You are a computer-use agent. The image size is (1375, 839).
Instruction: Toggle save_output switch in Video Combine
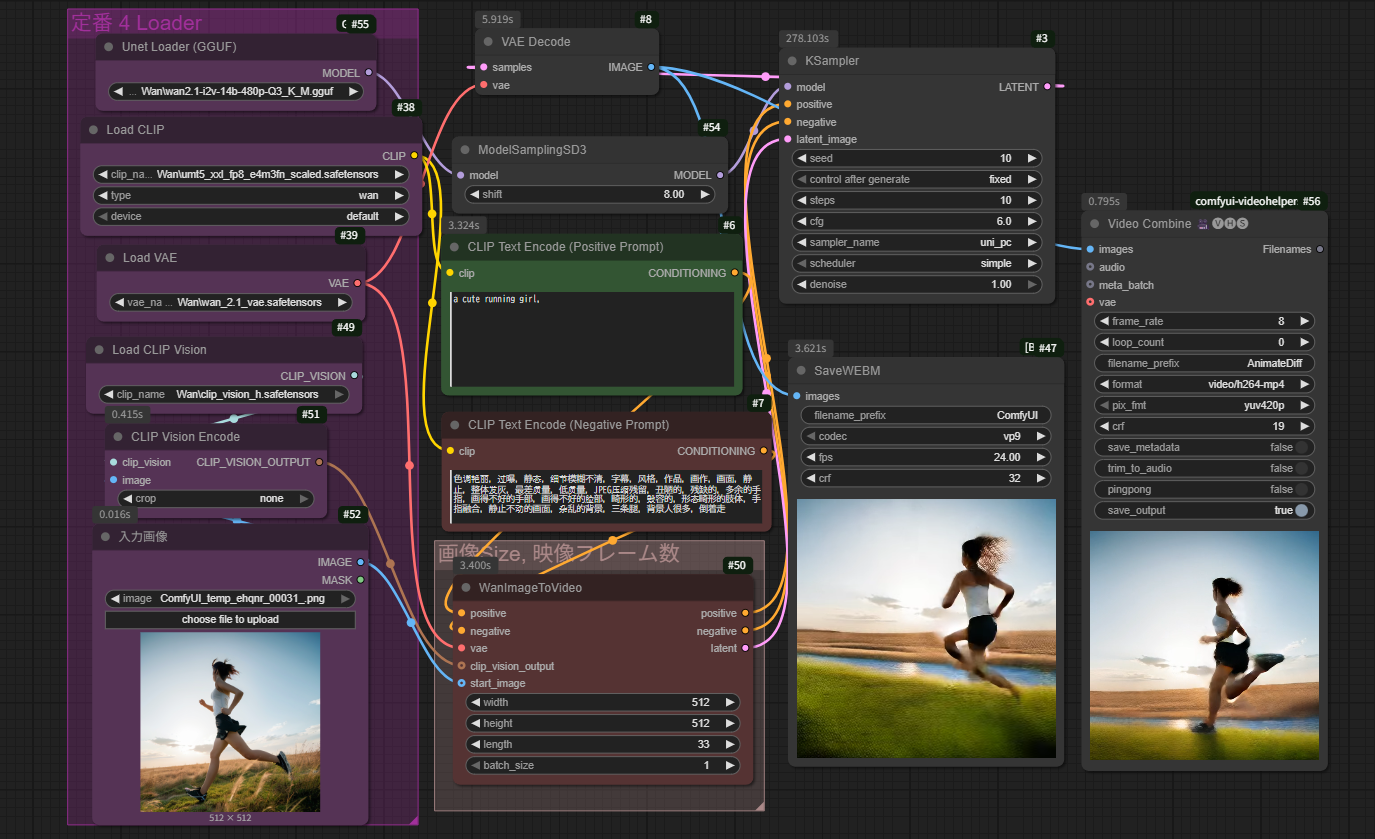tap(1301, 510)
